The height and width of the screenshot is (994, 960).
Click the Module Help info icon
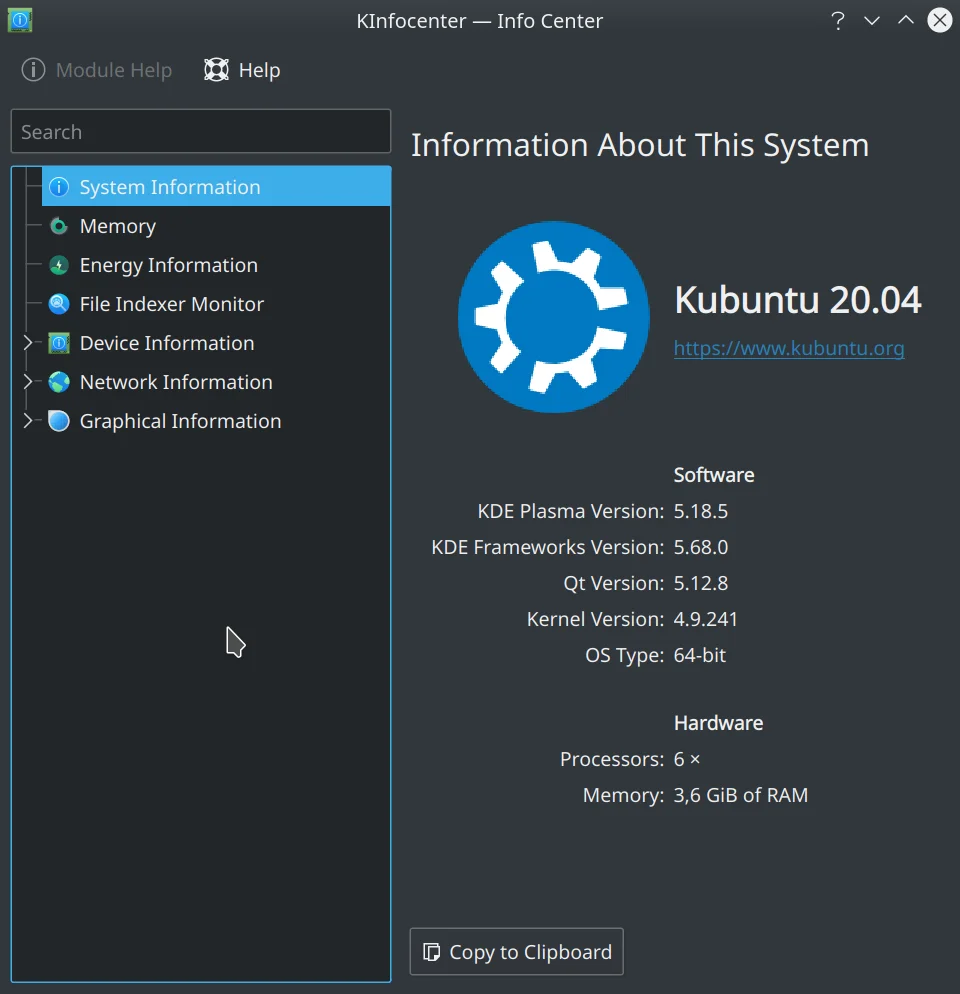coord(33,70)
